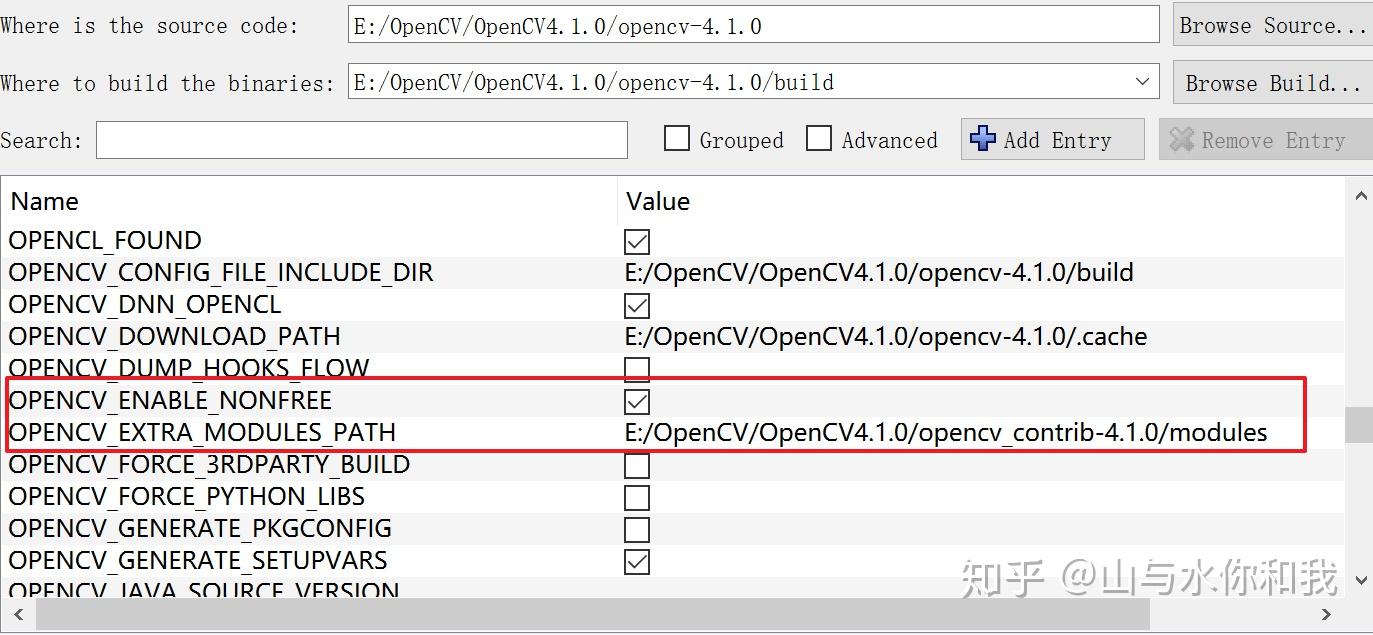Enable OPENCV_GENERATE_PKGCONFIG checkbox
This screenshot has width=1373, height=635.
(x=637, y=529)
